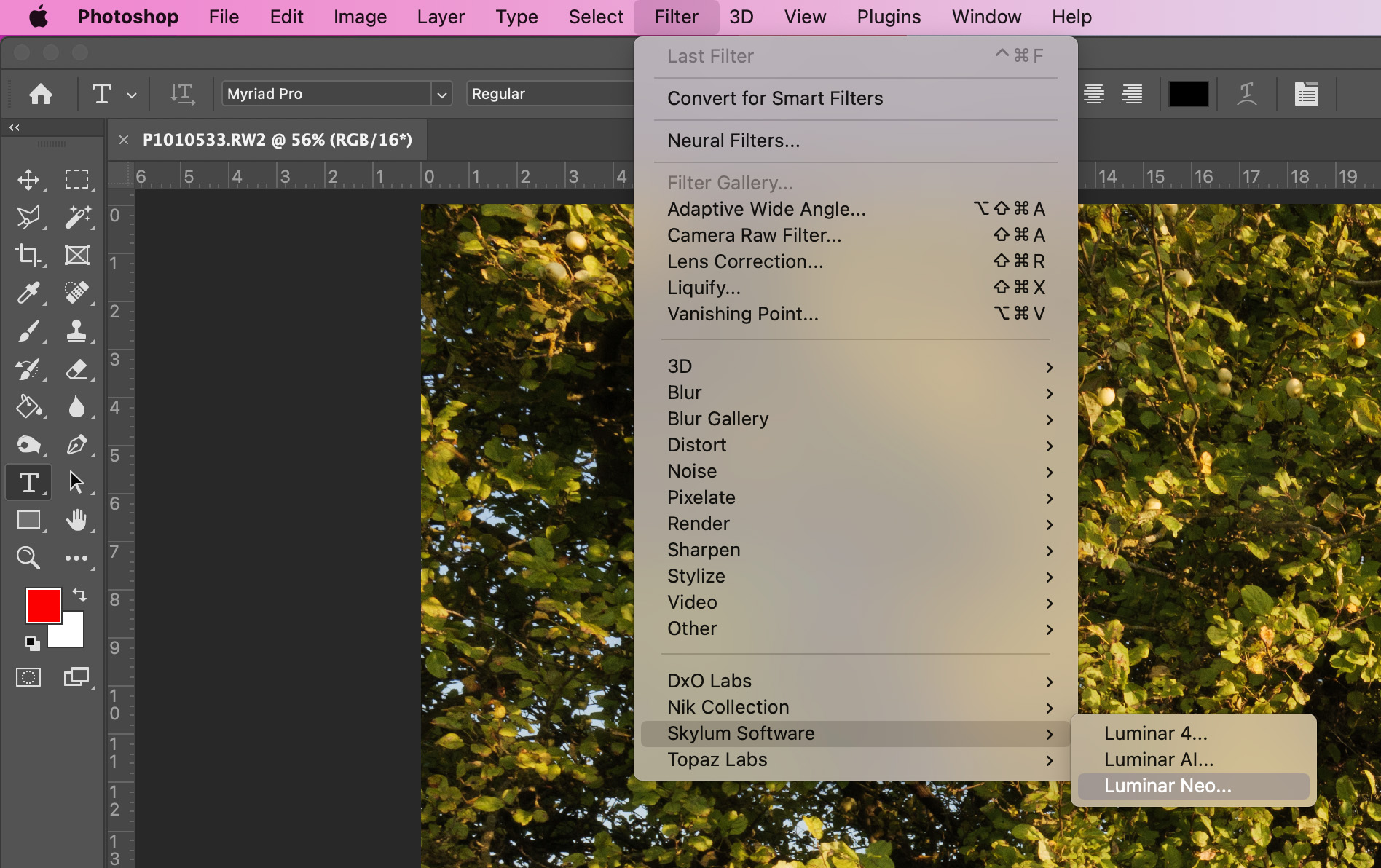This screenshot has width=1381, height=868.
Task: Open Liquify filter
Action: tap(856, 288)
